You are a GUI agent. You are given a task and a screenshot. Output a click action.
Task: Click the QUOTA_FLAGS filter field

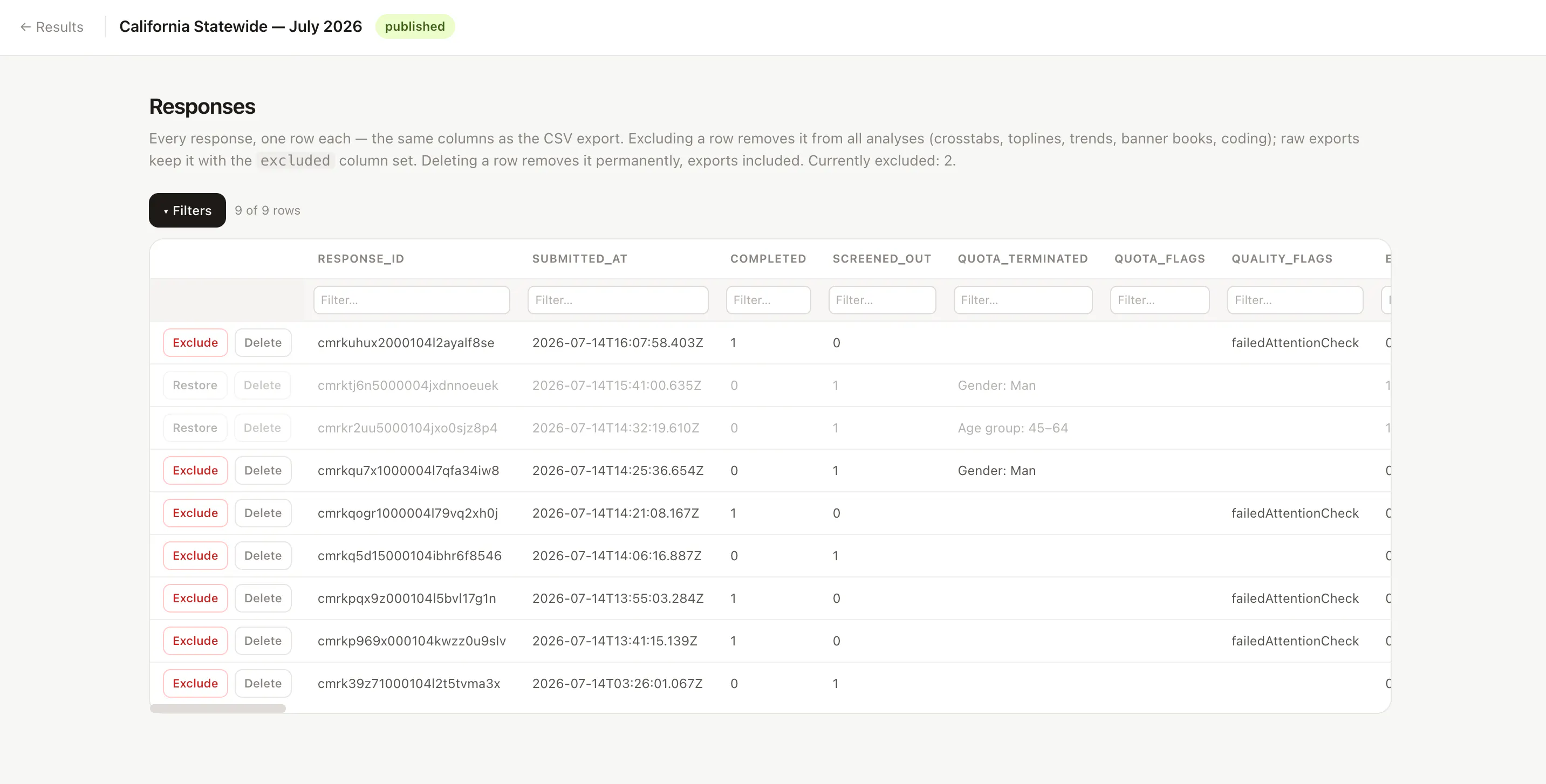pos(1160,300)
